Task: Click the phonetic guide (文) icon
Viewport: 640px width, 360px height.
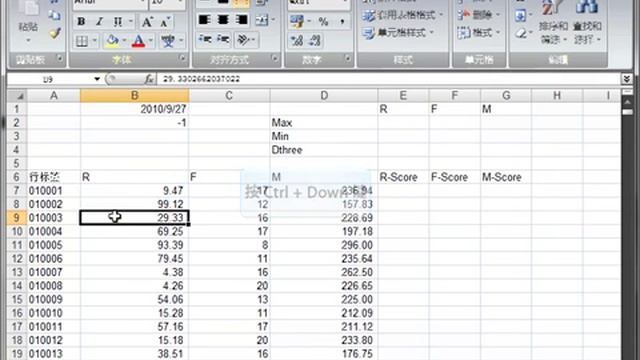Action: tap(167, 41)
